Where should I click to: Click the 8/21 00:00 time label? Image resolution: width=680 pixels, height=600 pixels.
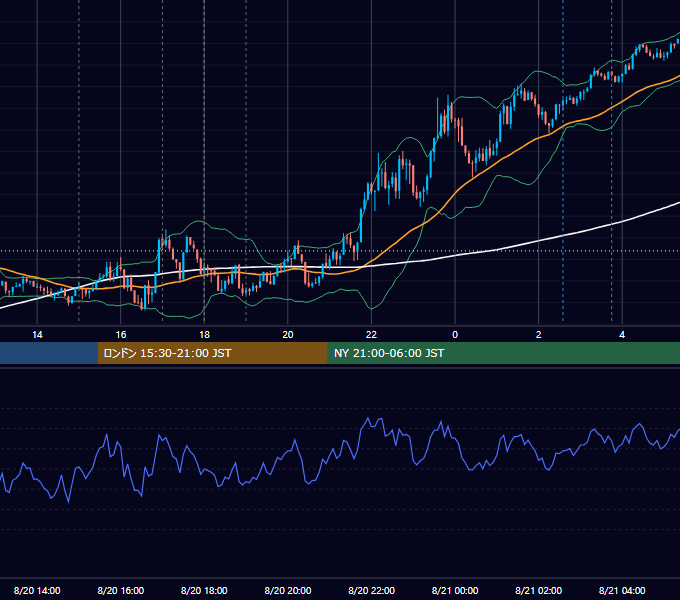[x=455, y=590]
